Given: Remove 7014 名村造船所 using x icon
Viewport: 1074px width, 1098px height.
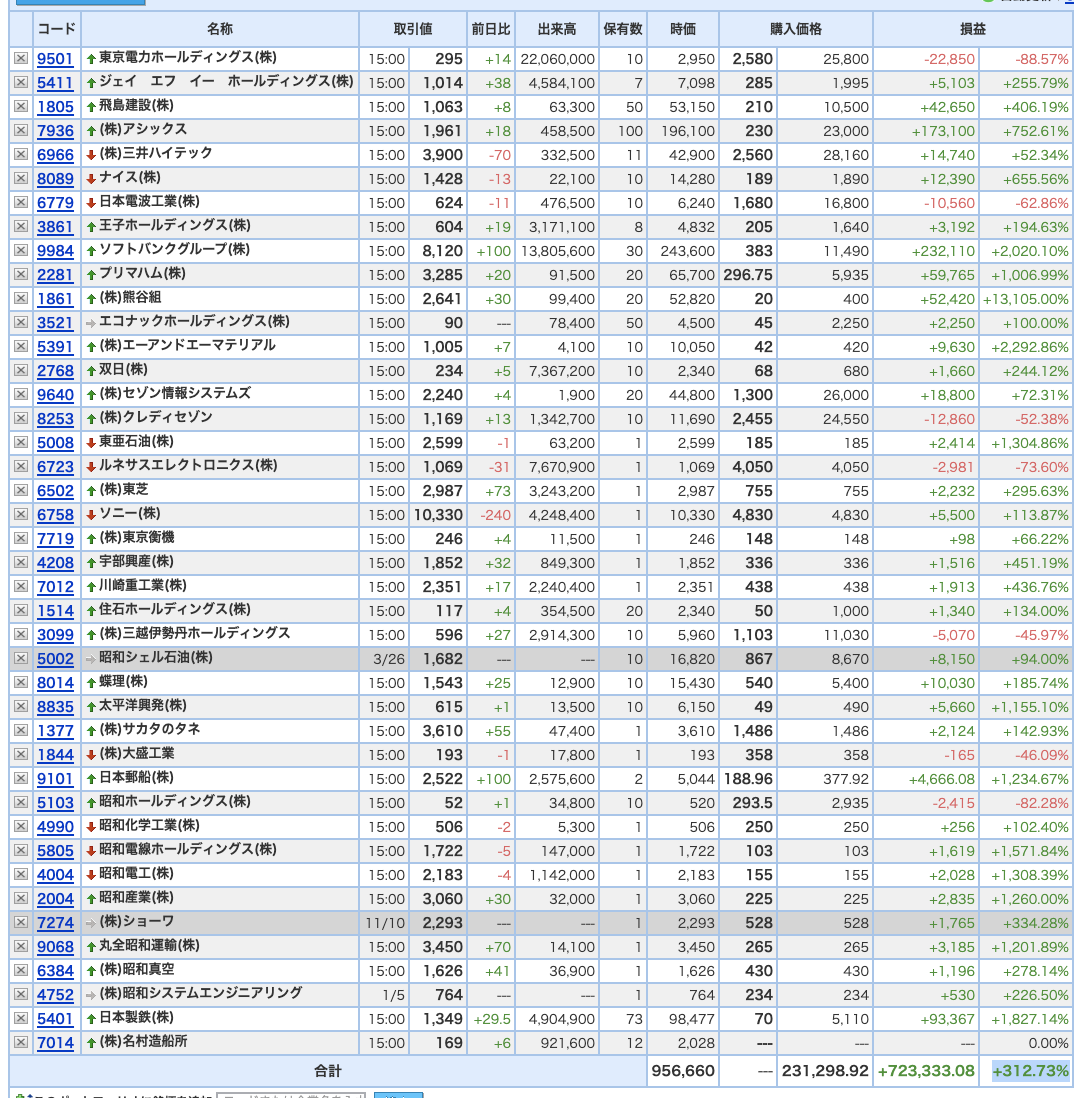Looking at the screenshot, I should (21, 1043).
